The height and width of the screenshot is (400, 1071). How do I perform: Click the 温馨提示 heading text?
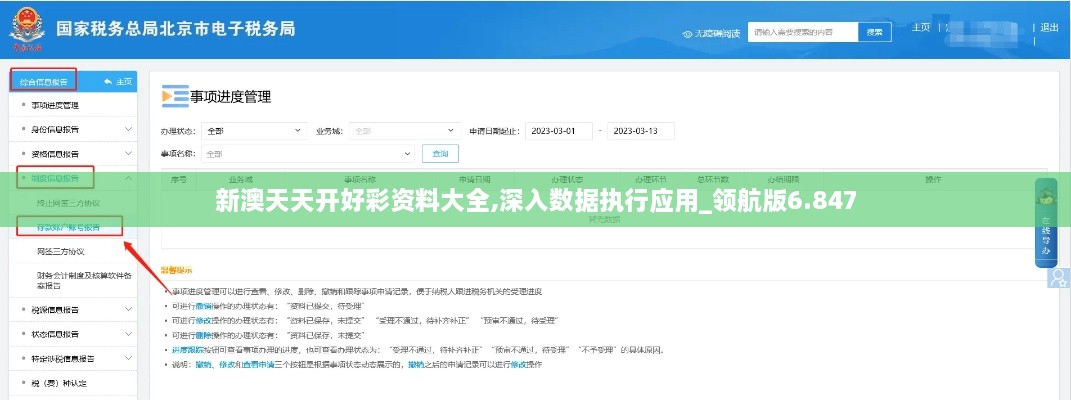coord(177,270)
